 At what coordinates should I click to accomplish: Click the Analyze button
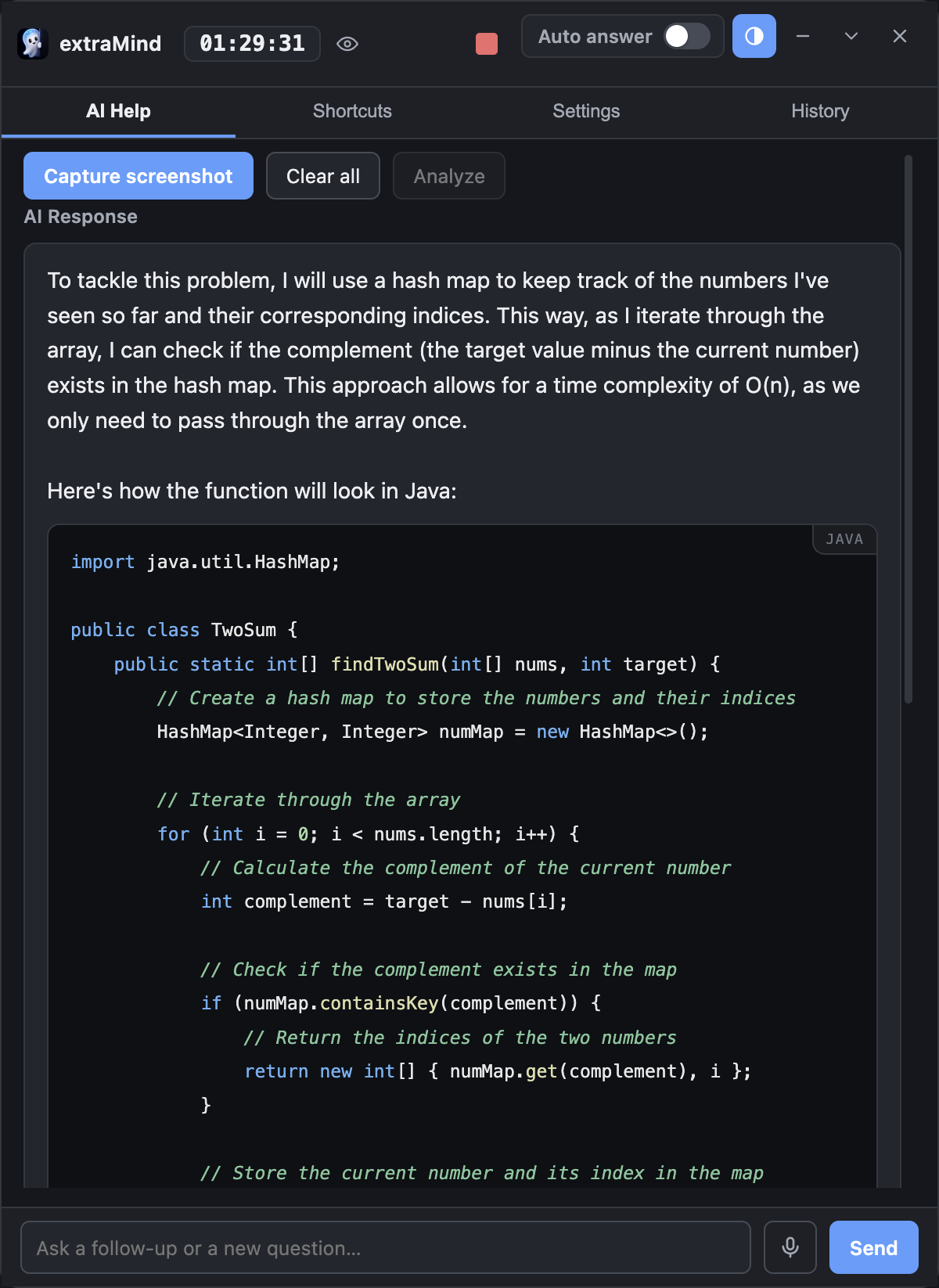tap(449, 176)
